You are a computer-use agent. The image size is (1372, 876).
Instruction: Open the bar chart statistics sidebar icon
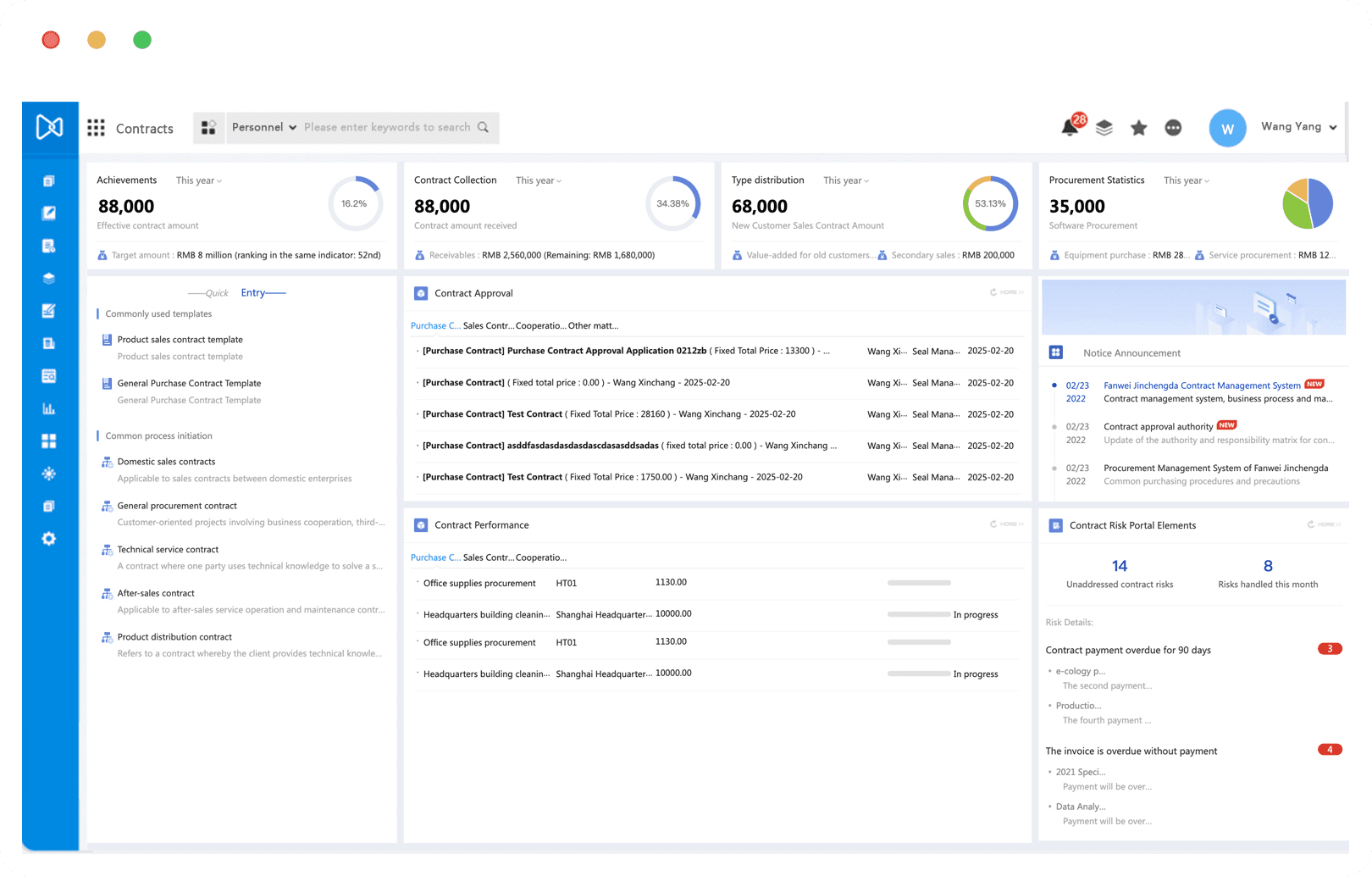pyautogui.click(x=49, y=408)
